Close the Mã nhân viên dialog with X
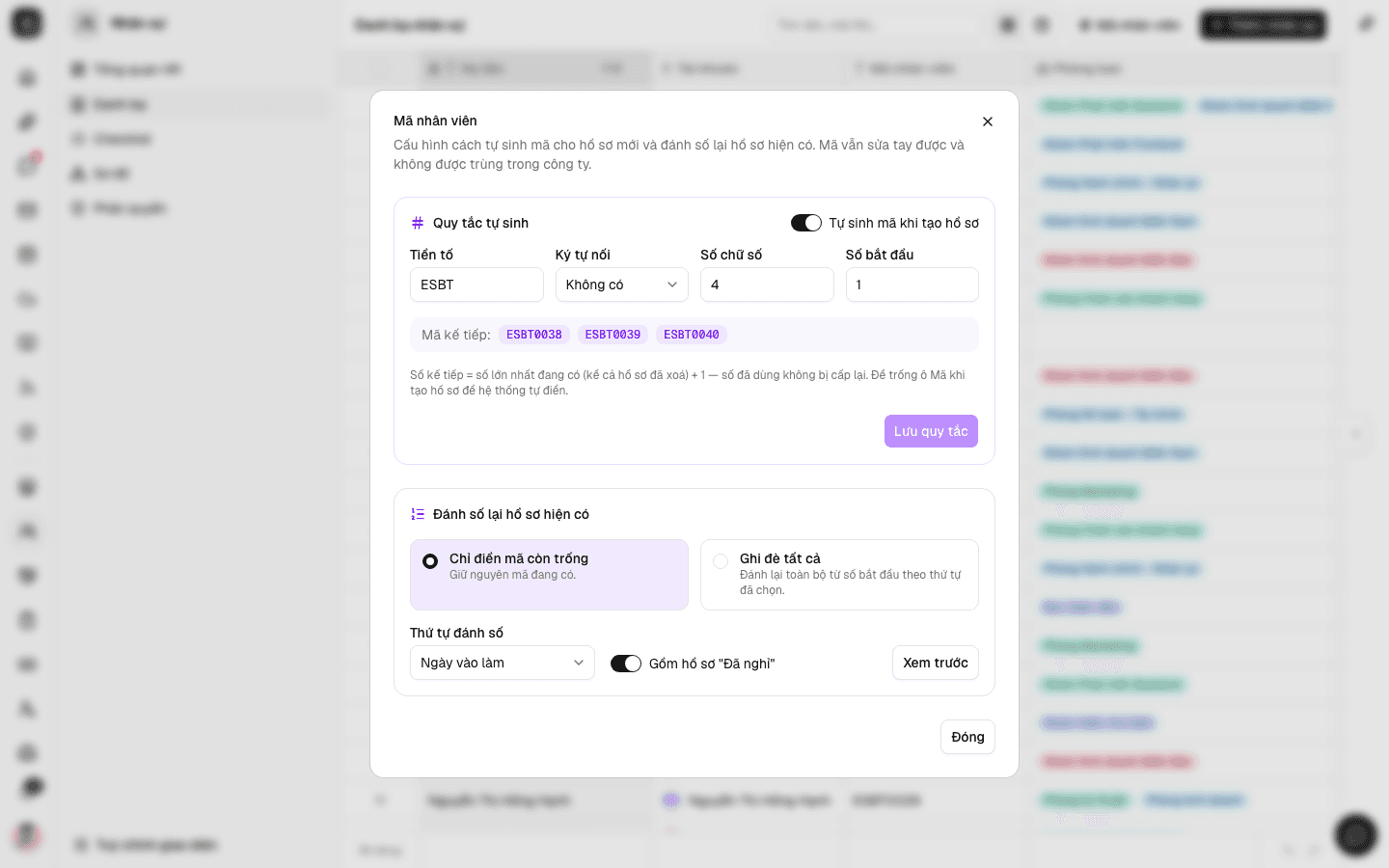This screenshot has height=868, width=1389. [987, 122]
